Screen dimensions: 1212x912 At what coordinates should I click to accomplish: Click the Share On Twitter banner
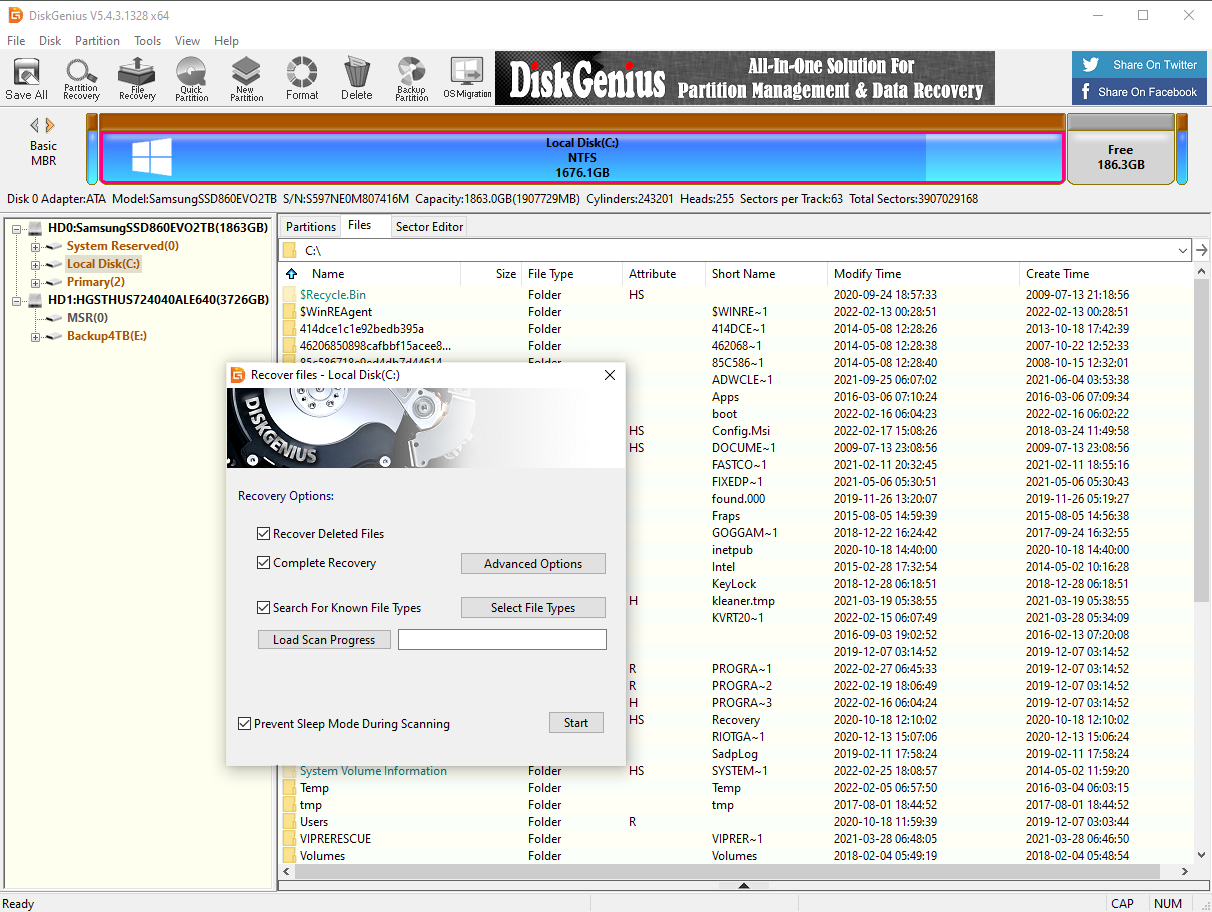1140,64
